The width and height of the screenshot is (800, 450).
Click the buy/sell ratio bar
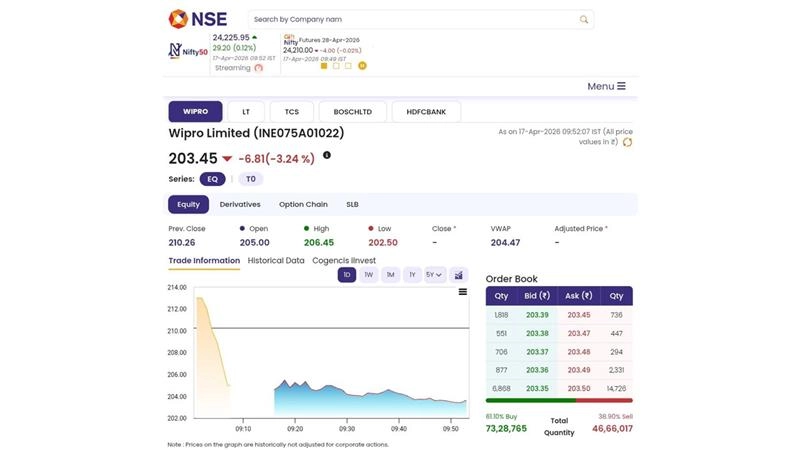[x=559, y=400]
